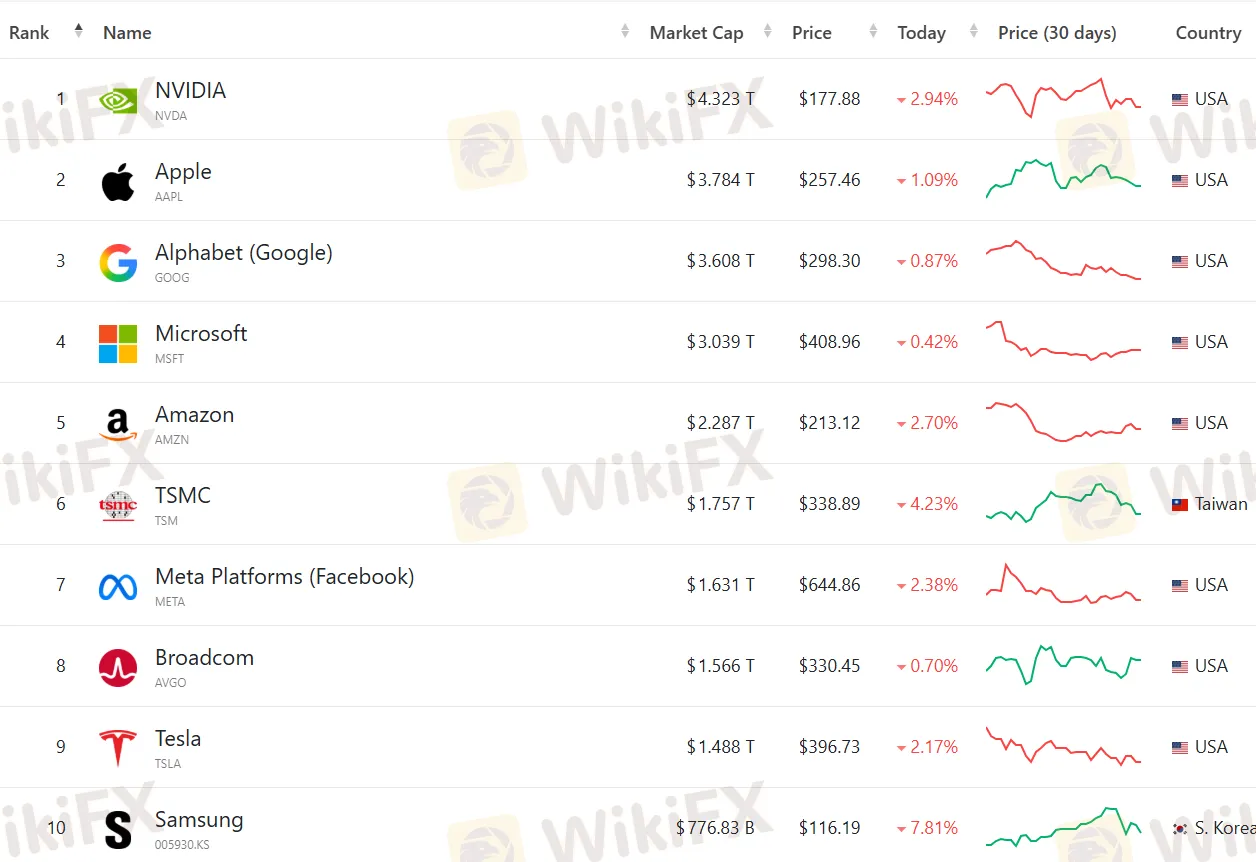Click the Broadcom red circle logo

[x=118, y=666]
